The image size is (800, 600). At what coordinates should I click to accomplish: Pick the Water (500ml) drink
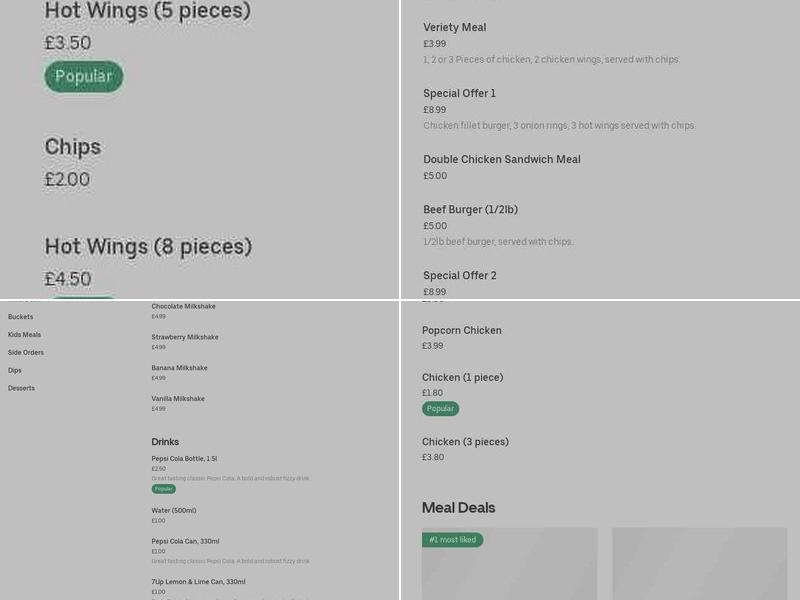pyautogui.click(x=174, y=511)
